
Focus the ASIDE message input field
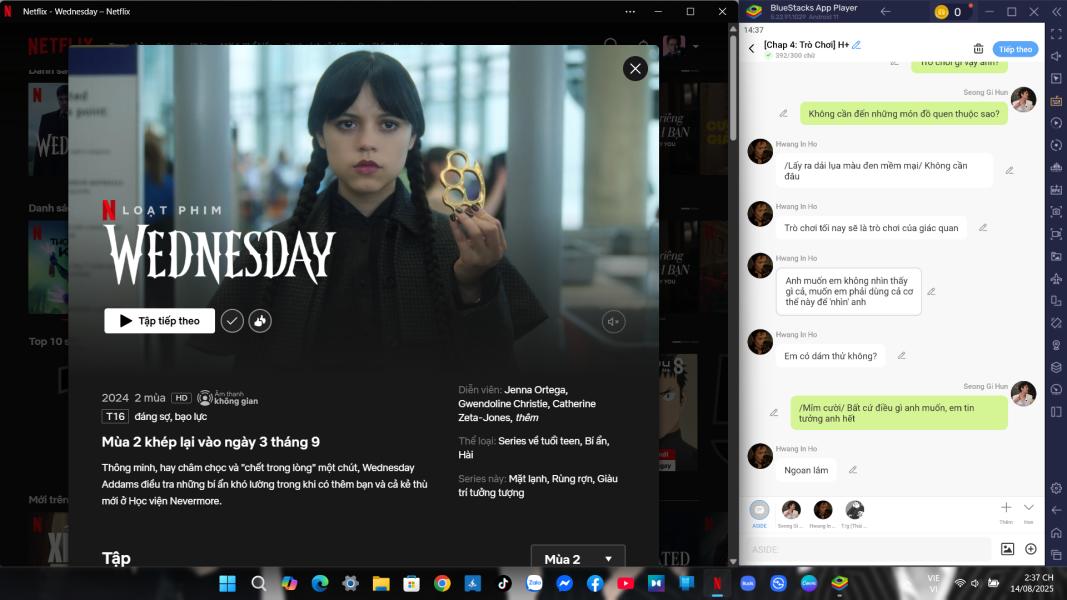click(x=868, y=549)
